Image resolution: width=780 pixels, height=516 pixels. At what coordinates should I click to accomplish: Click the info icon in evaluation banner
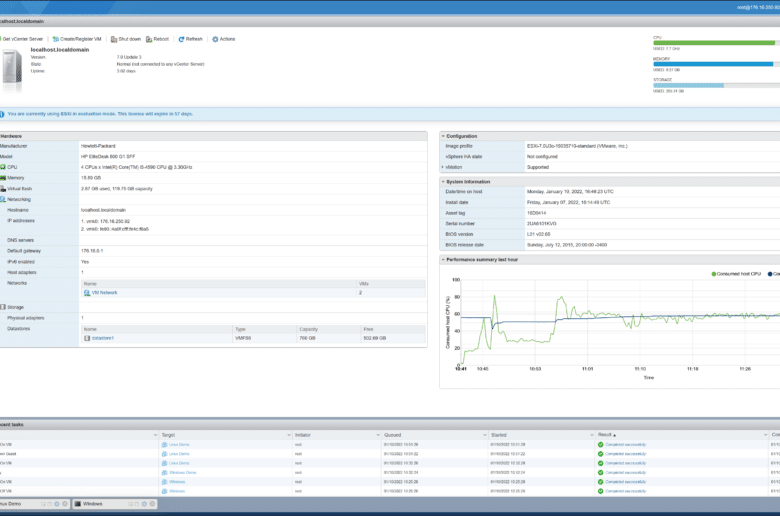[2, 114]
